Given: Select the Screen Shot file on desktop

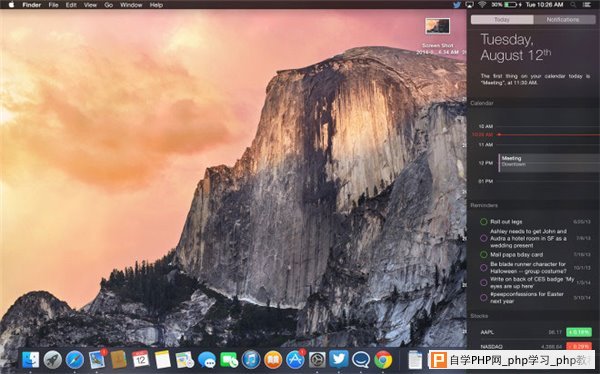Looking at the screenshot, I should click(x=437, y=26).
